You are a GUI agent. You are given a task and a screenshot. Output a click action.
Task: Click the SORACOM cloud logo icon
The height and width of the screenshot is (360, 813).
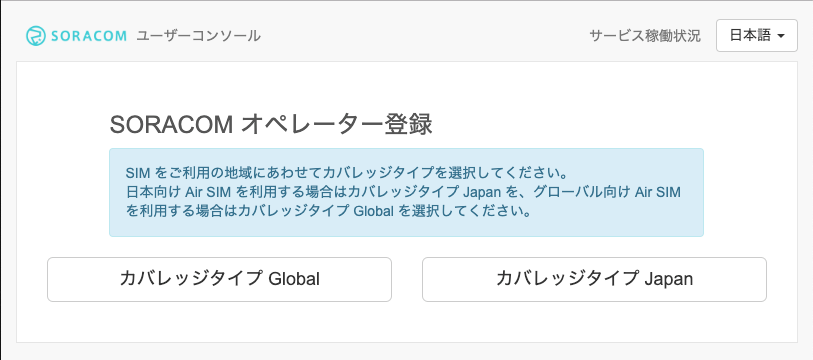pyautogui.click(x=36, y=36)
